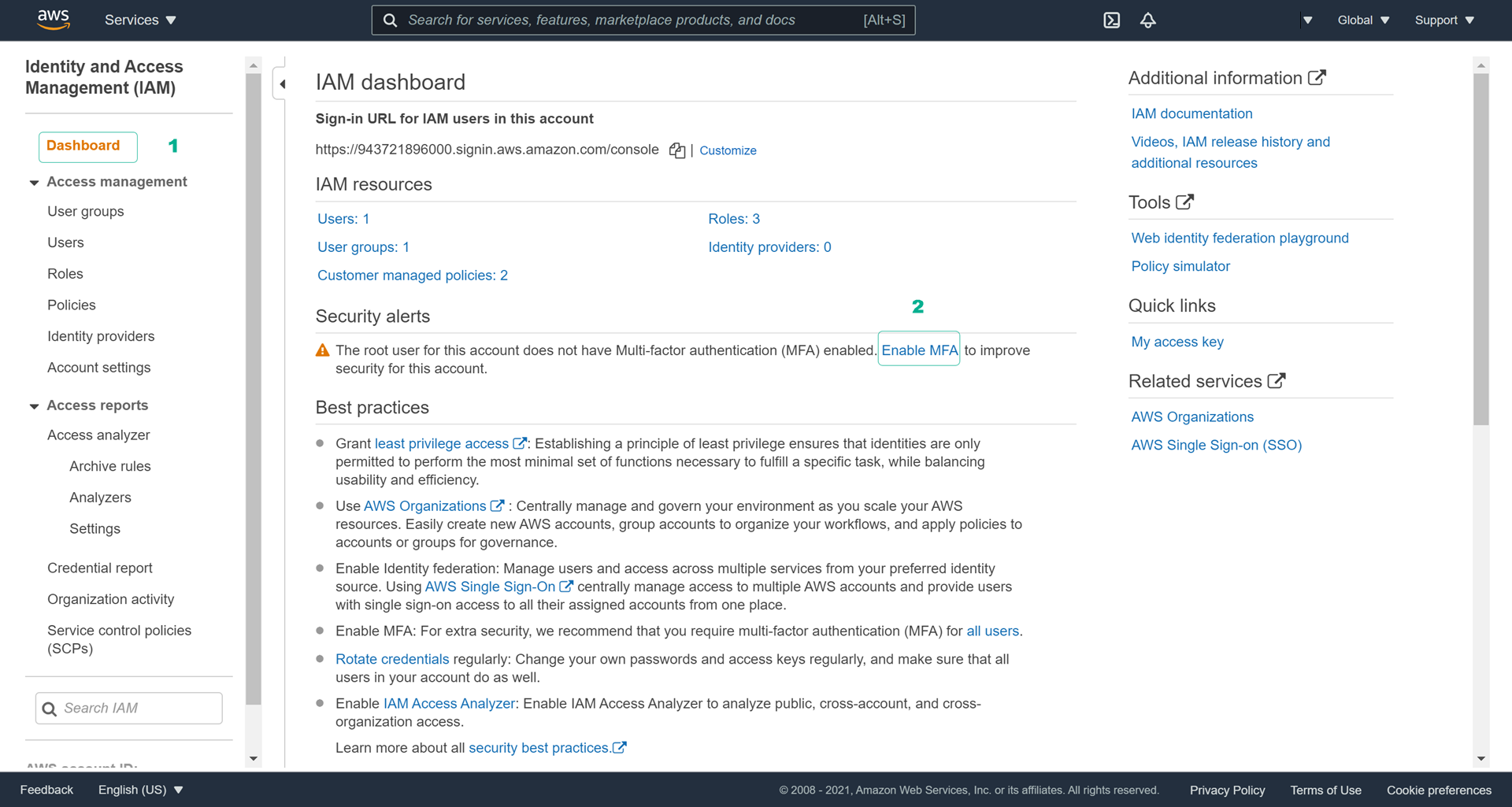Open Organization activity in sidebar
Screen dimensions: 1512x807
(x=110, y=599)
